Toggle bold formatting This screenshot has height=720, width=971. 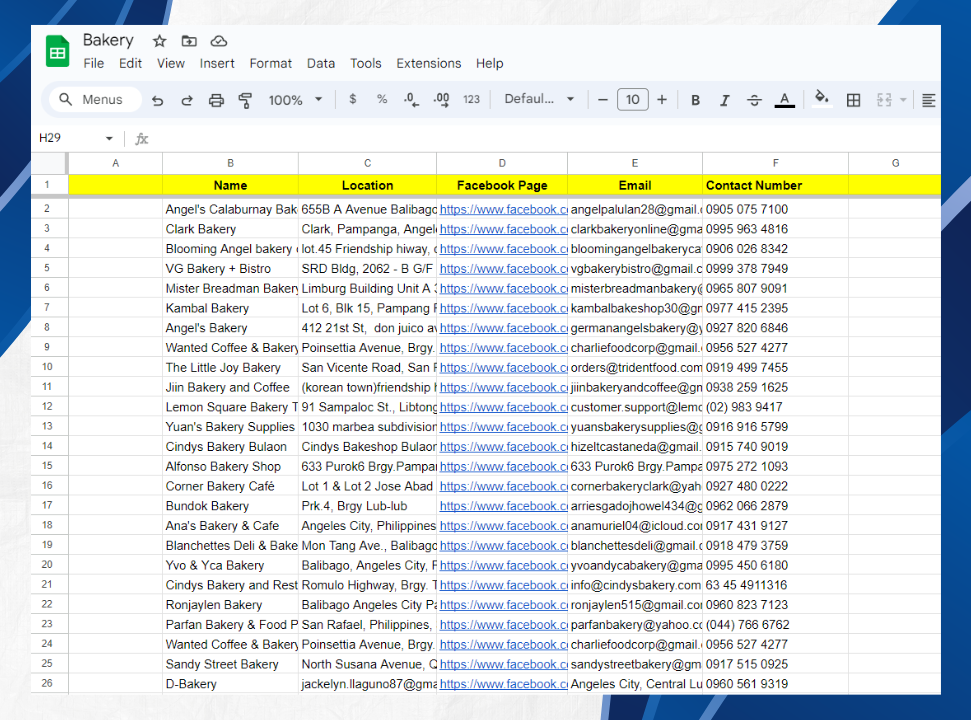(697, 100)
